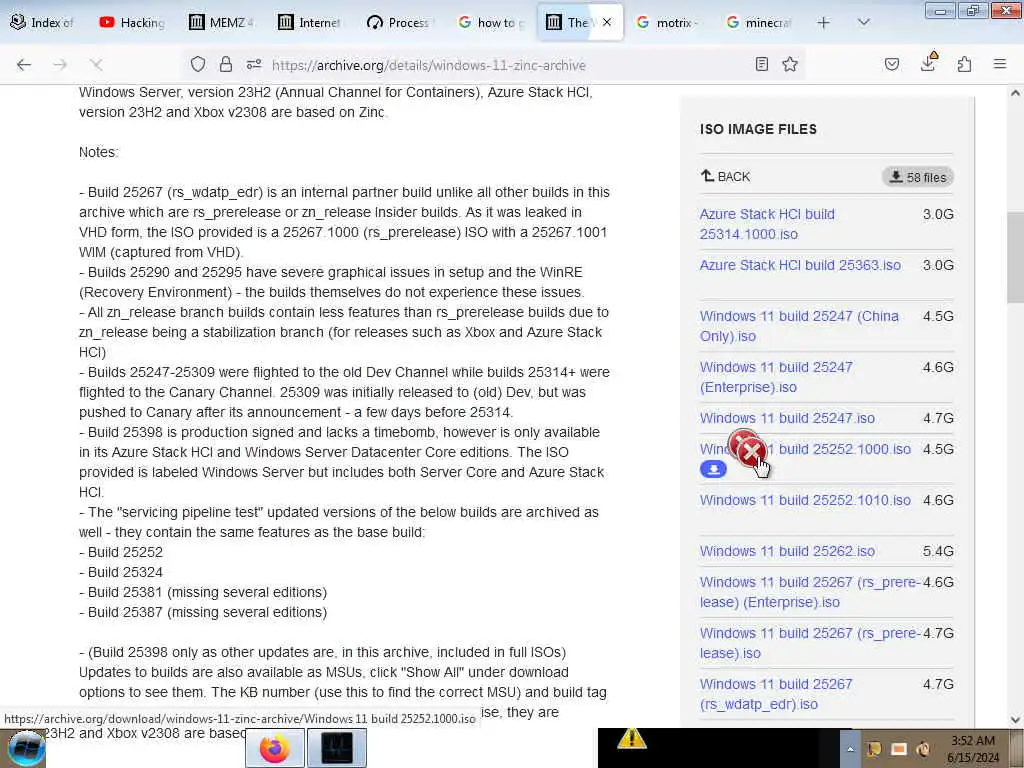Switch to the Internet archive tab

[x=312, y=23]
